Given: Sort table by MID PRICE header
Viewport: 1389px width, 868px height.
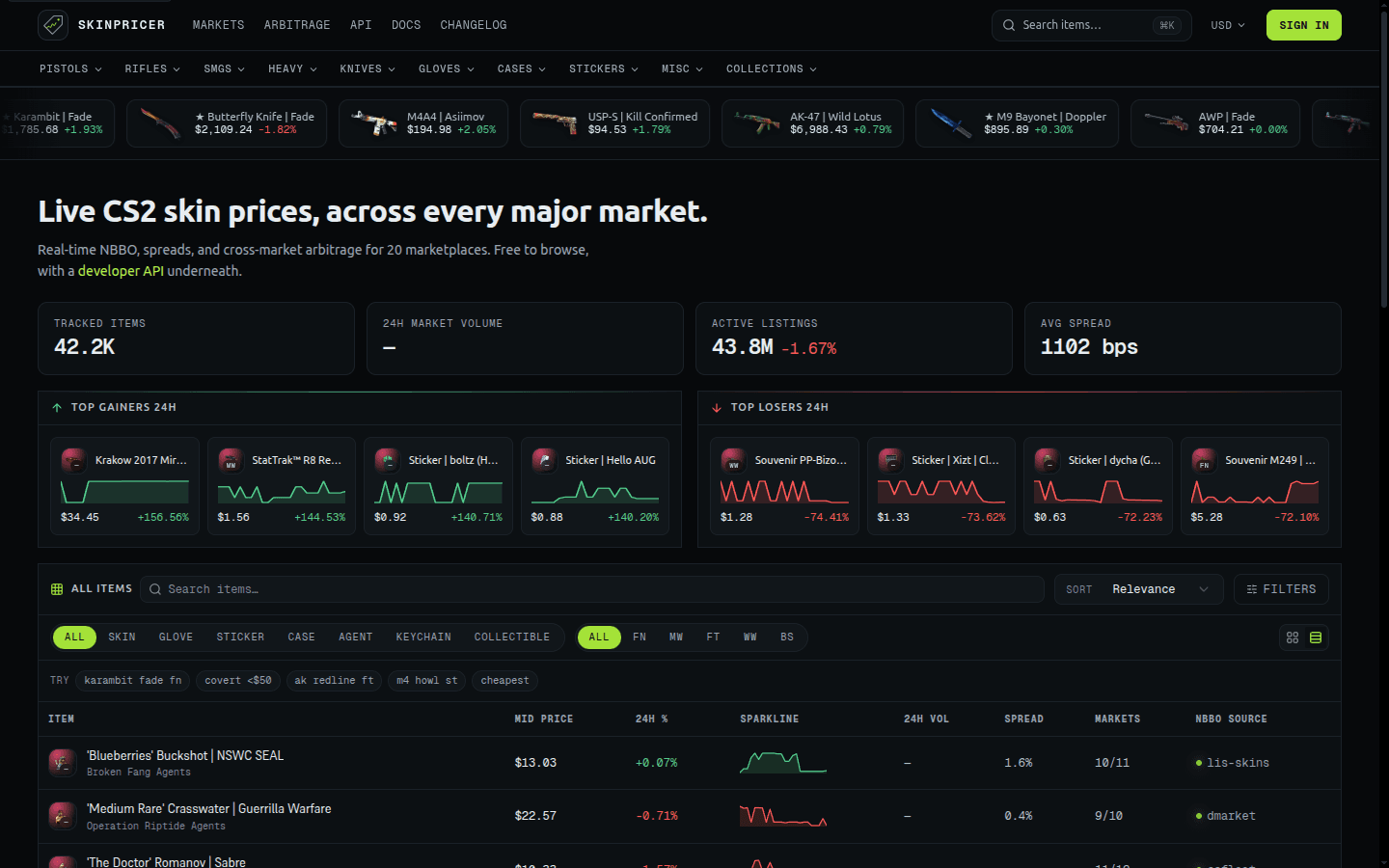Looking at the screenshot, I should click(x=544, y=719).
